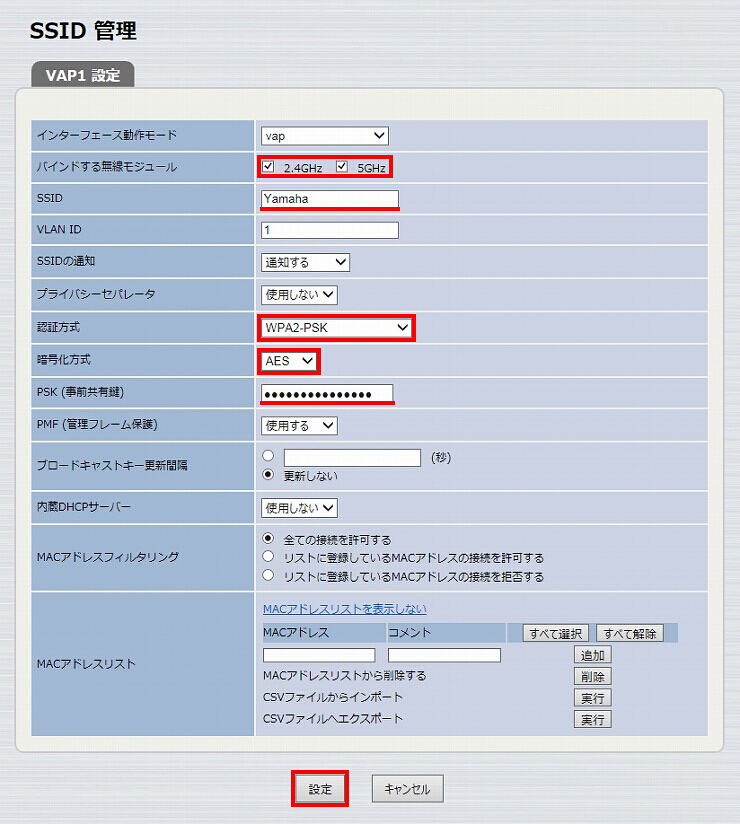Select リストに登録しているMACアドレスの接続を許可する radio
This screenshot has height=824, width=740.
pos(268,557)
